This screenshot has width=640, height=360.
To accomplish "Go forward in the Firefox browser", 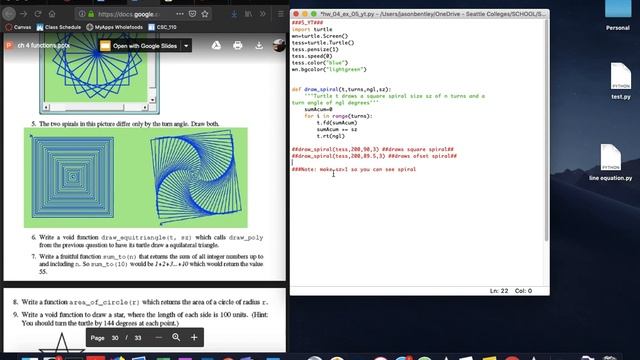I will click(x=23, y=14).
